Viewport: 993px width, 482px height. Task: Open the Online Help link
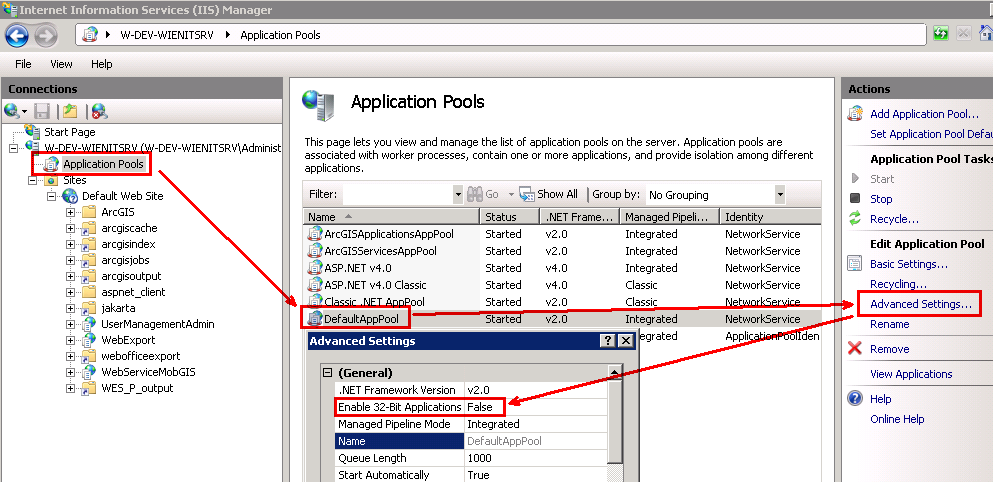tap(897, 419)
